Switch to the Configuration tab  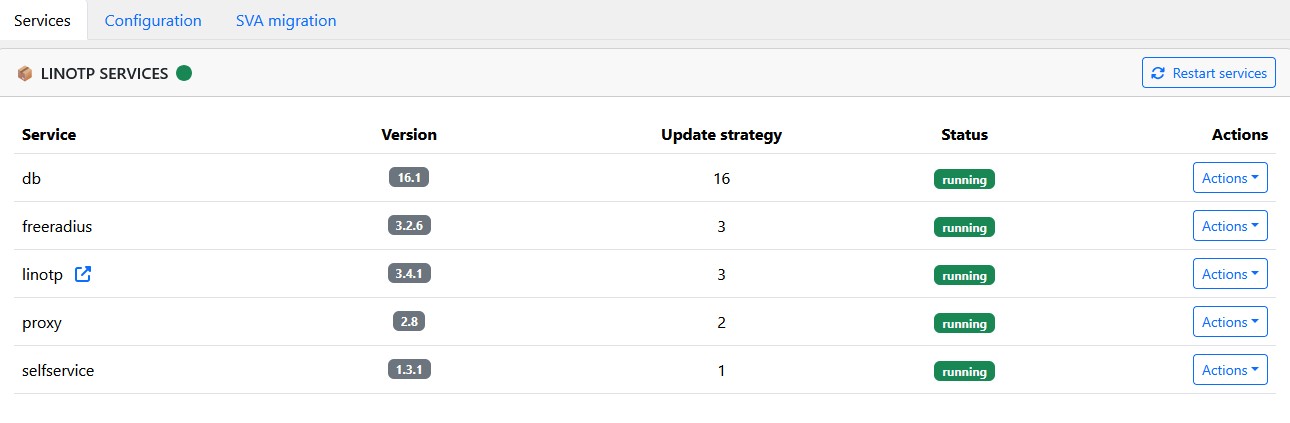[x=153, y=20]
